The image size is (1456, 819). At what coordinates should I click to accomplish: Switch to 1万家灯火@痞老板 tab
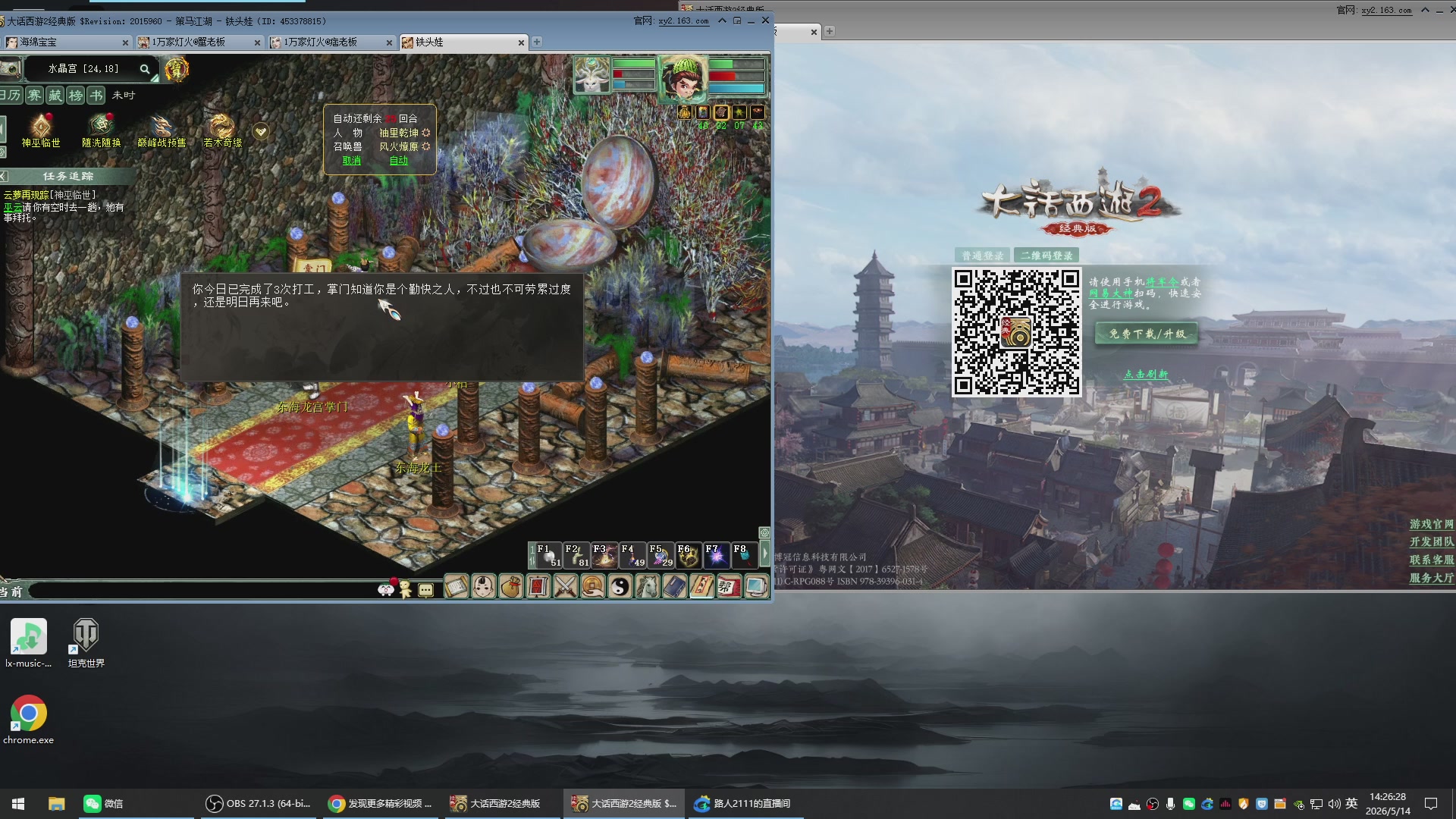(x=331, y=42)
